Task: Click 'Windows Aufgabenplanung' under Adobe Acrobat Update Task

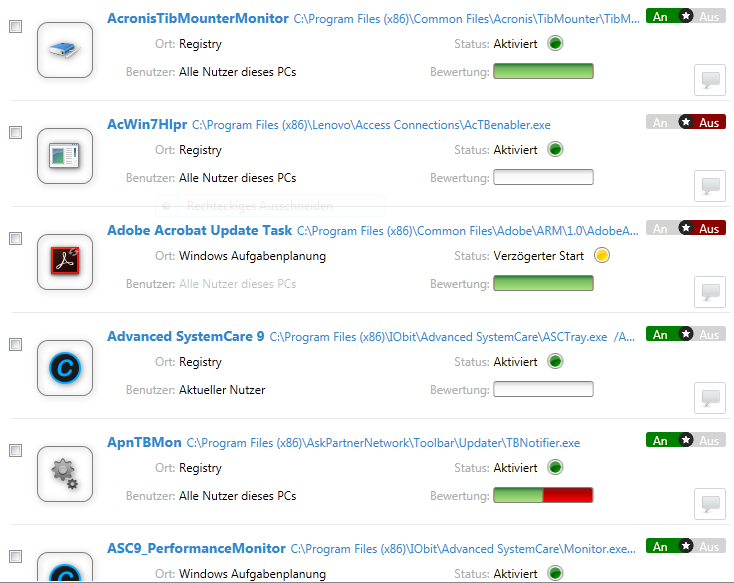Action: [x=252, y=256]
